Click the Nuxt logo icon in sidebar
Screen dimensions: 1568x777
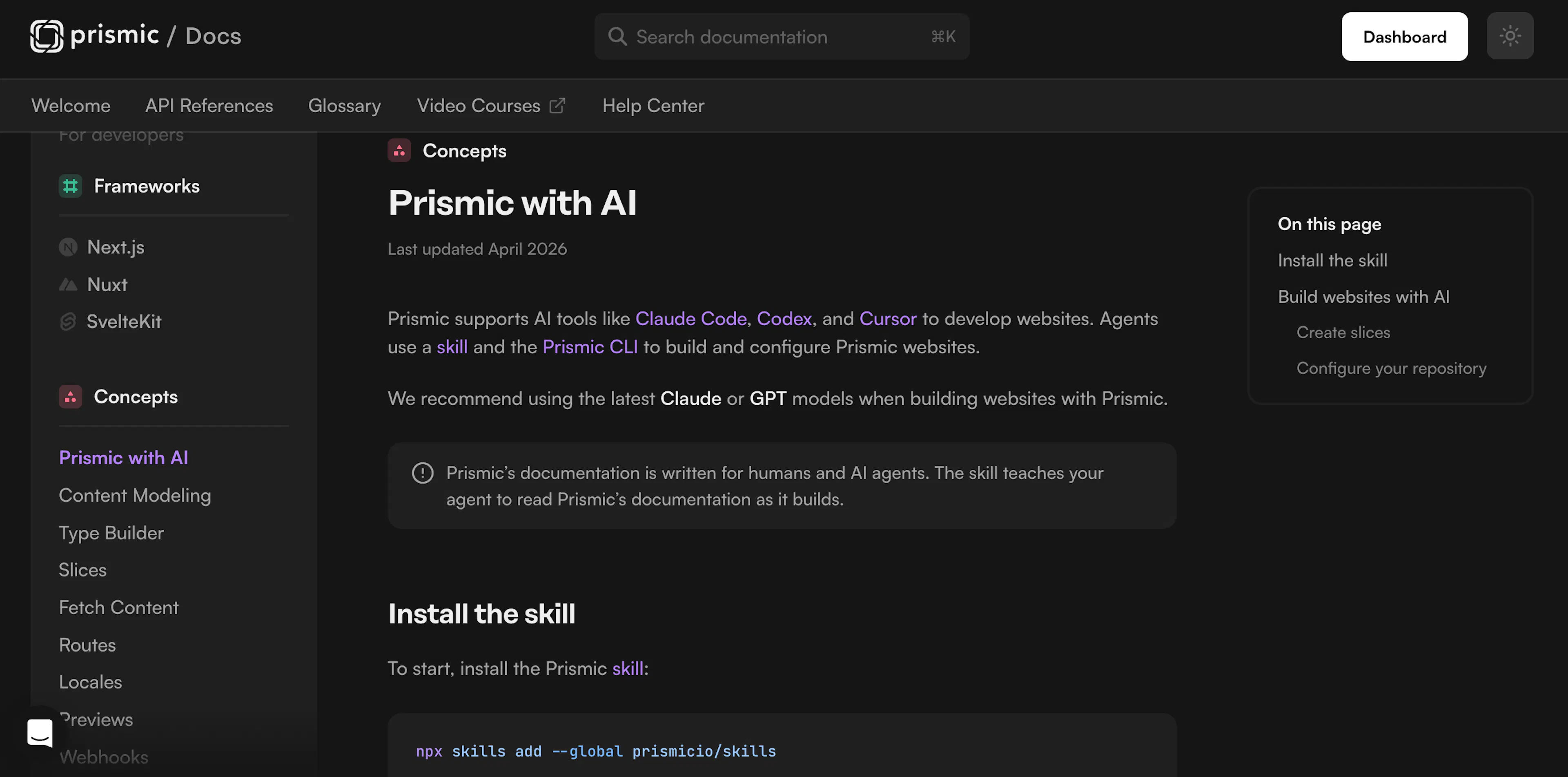68,285
